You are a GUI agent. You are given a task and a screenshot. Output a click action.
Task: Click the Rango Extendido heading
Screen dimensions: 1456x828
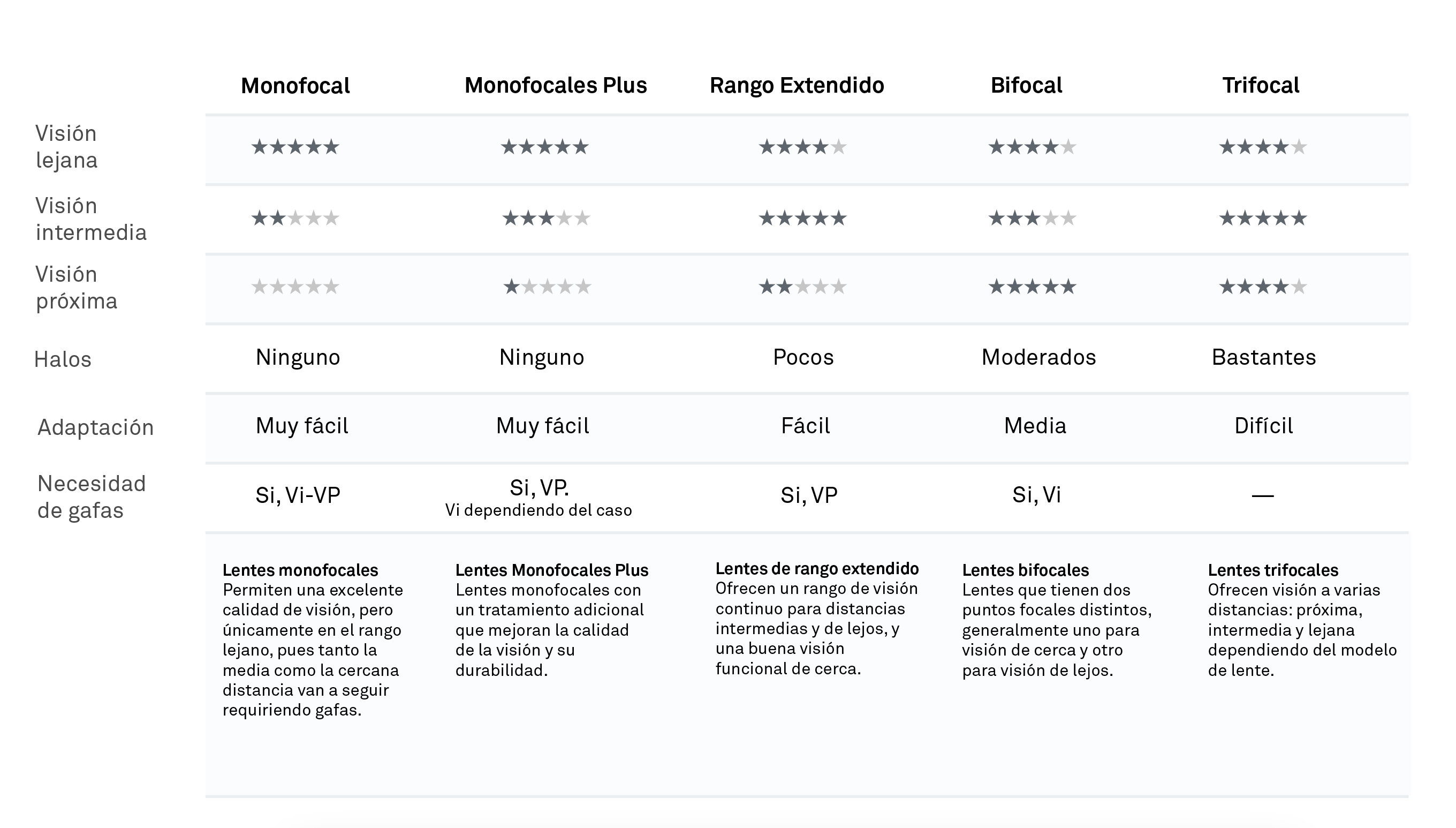point(797,85)
